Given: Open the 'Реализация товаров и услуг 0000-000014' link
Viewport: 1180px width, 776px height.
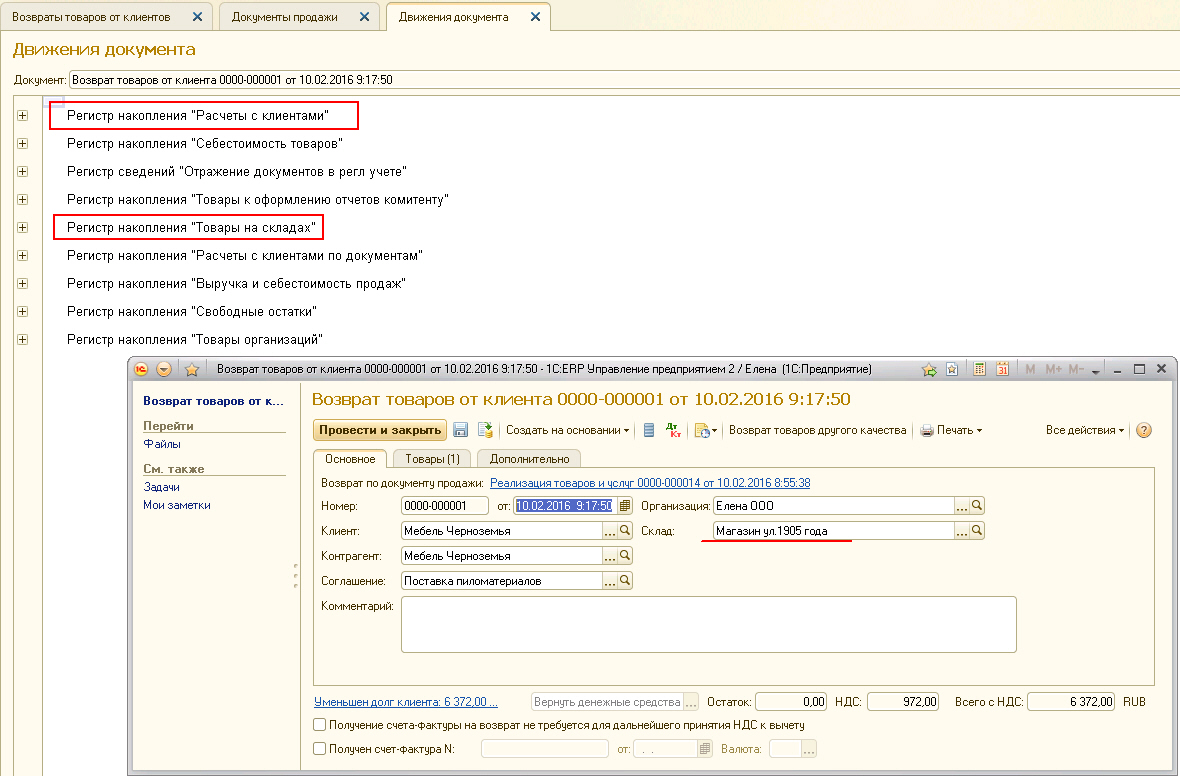Looking at the screenshot, I should point(650,482).
